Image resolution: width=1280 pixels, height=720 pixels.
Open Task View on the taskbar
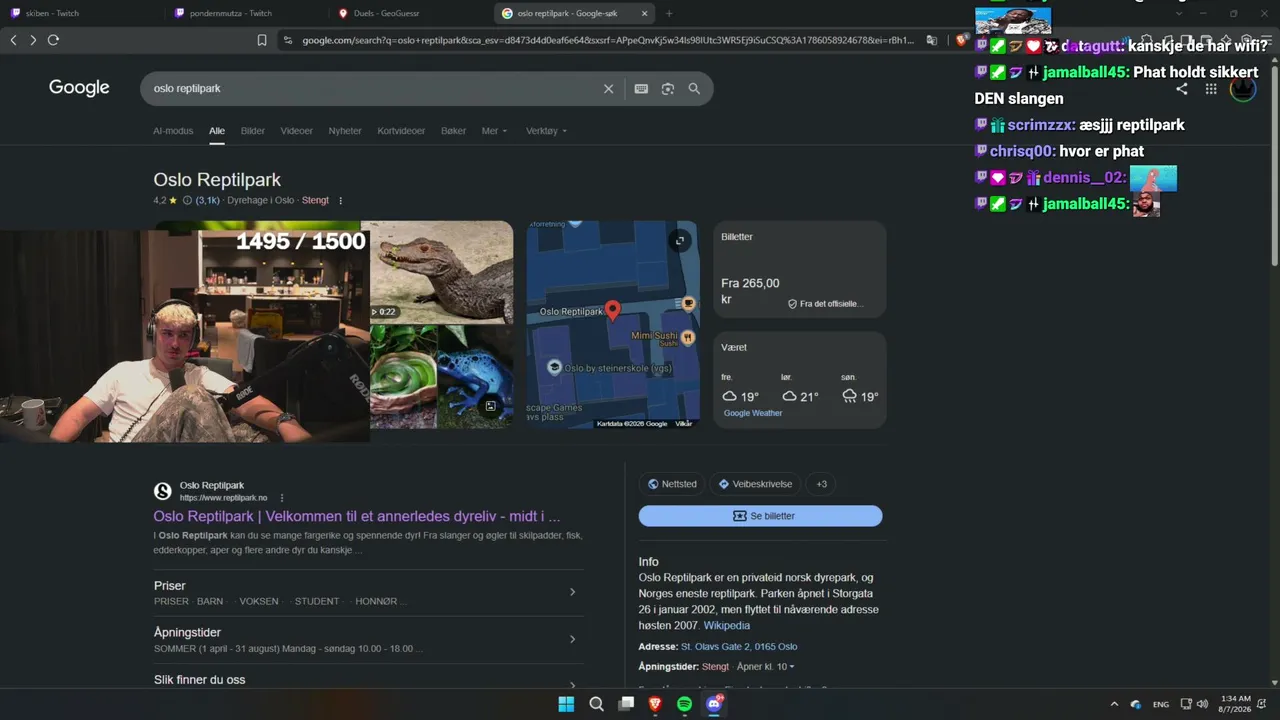click(x=626, y=704)
